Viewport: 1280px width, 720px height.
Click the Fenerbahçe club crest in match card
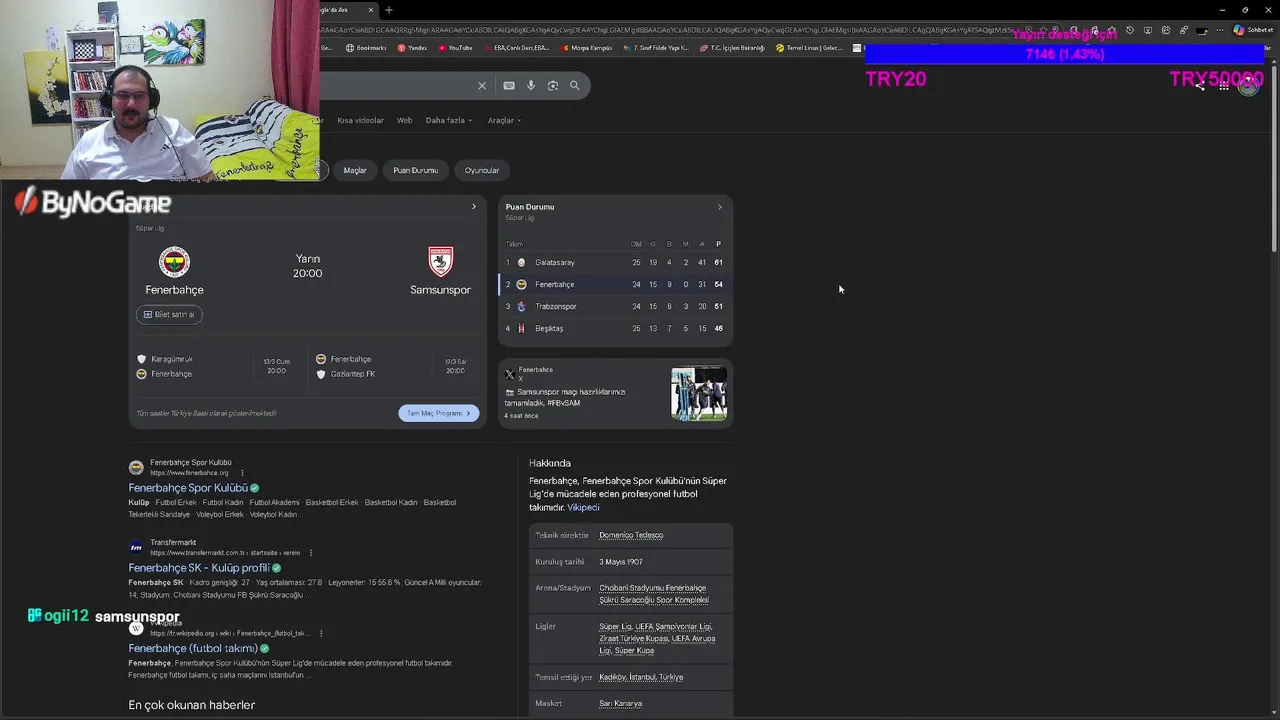(x=174, y=262)
